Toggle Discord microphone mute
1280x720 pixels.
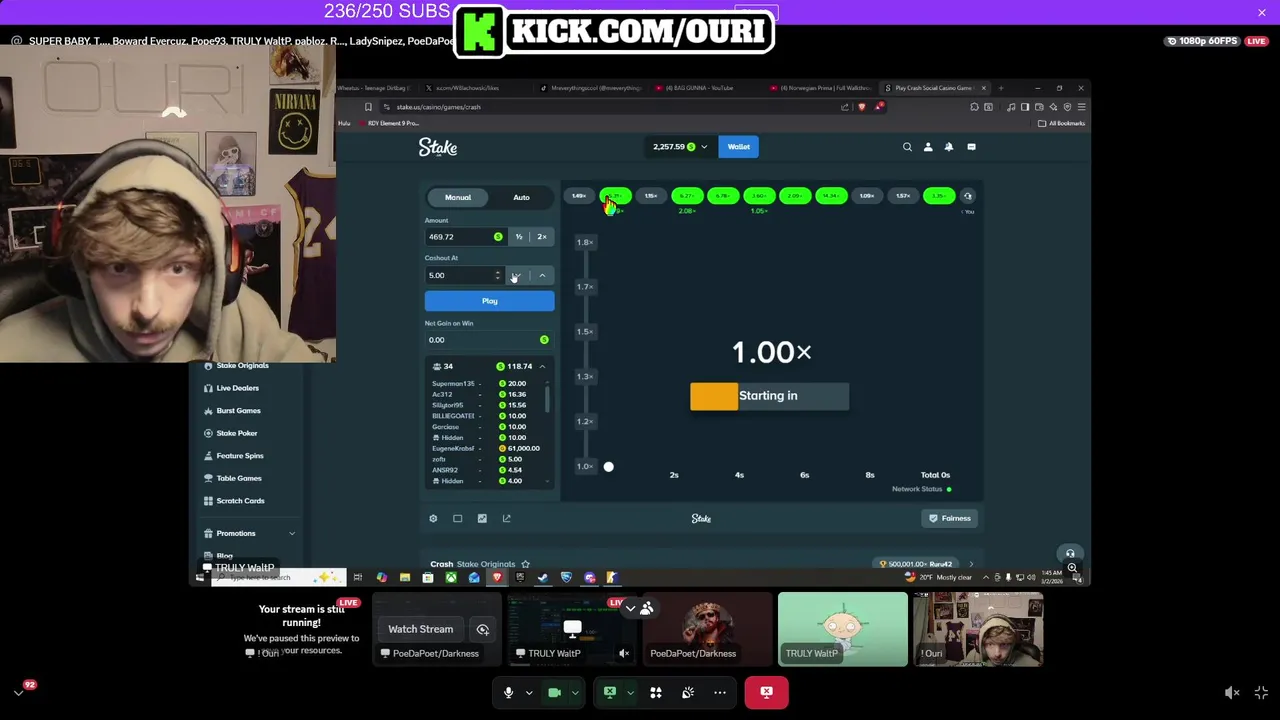point(508,692)
